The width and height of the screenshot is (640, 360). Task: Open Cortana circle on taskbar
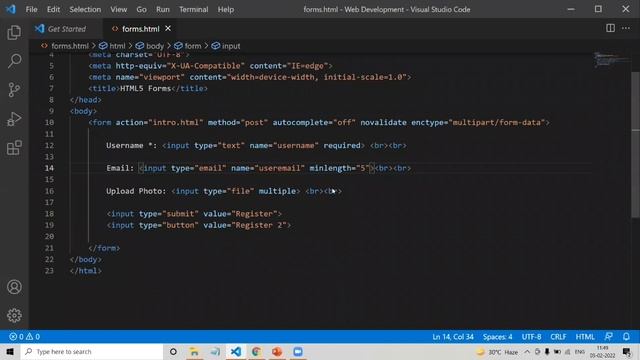tap(173, 351)
